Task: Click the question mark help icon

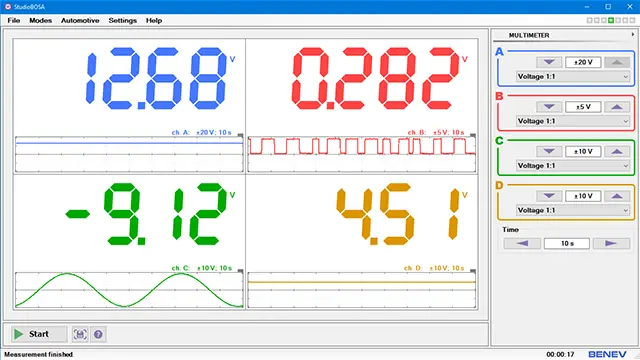Action: [x=98, y=334]
